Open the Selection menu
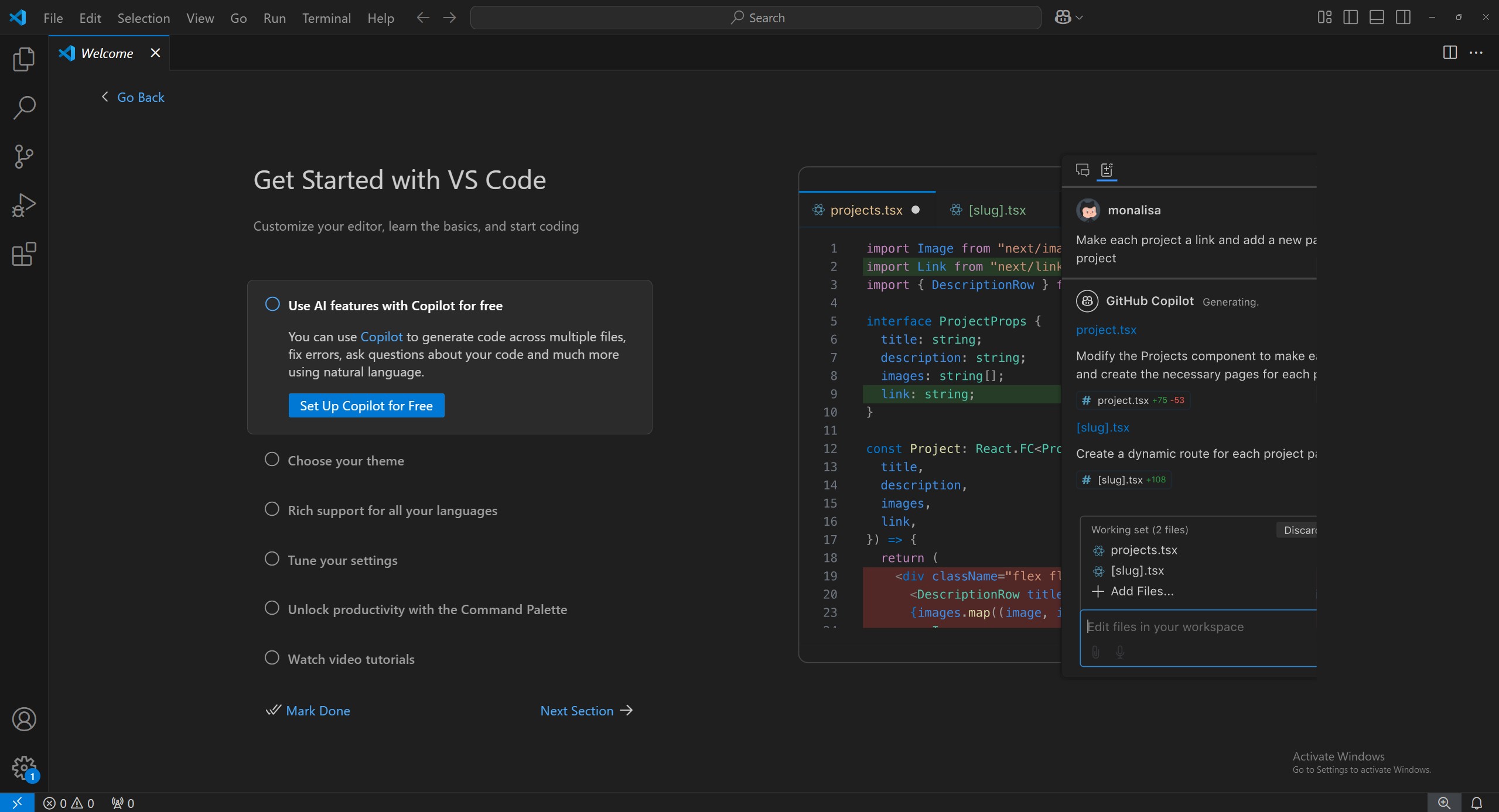The width and height of the screenshot is (1499, 812). click(144, 18)
